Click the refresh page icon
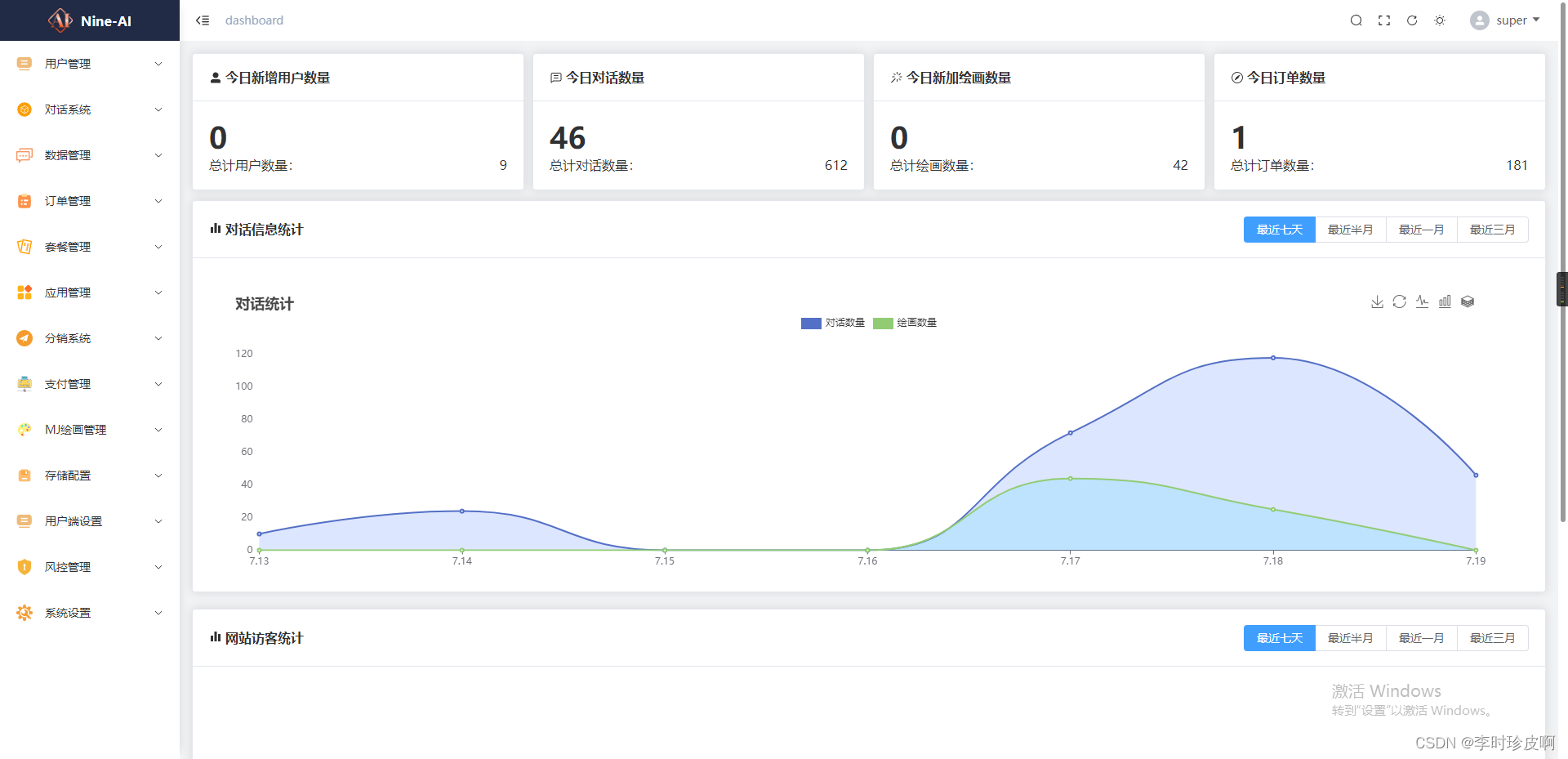Viewport: 1568px width, 759px height. (1412, 20)
